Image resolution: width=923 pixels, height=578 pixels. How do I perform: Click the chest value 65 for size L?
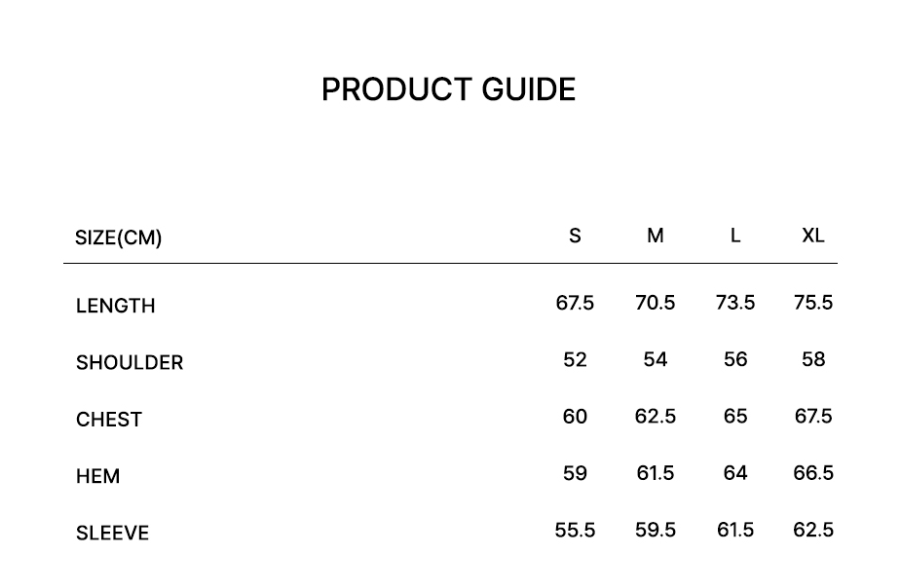point(735,416)
